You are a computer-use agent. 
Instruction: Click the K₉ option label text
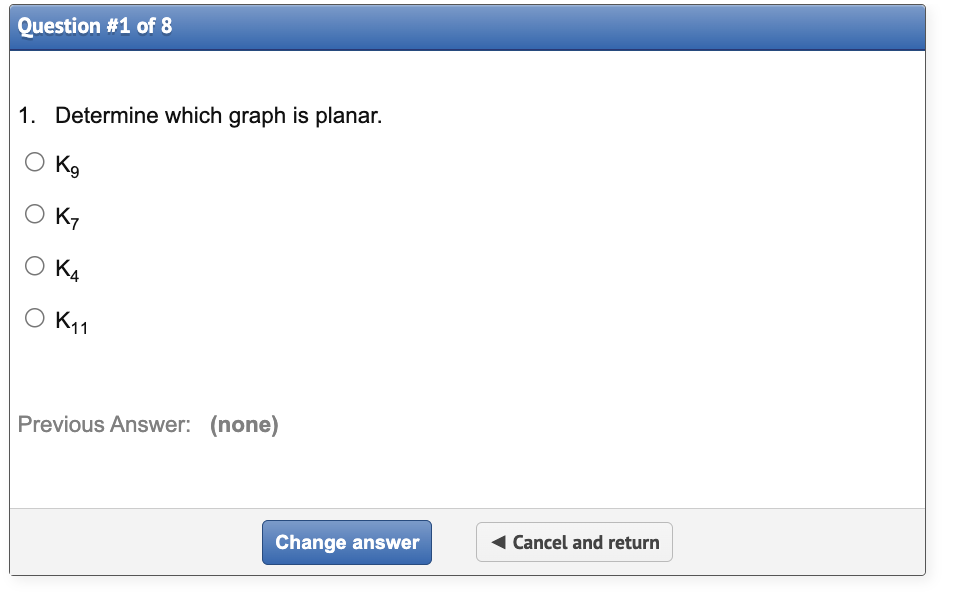[66, 163]
